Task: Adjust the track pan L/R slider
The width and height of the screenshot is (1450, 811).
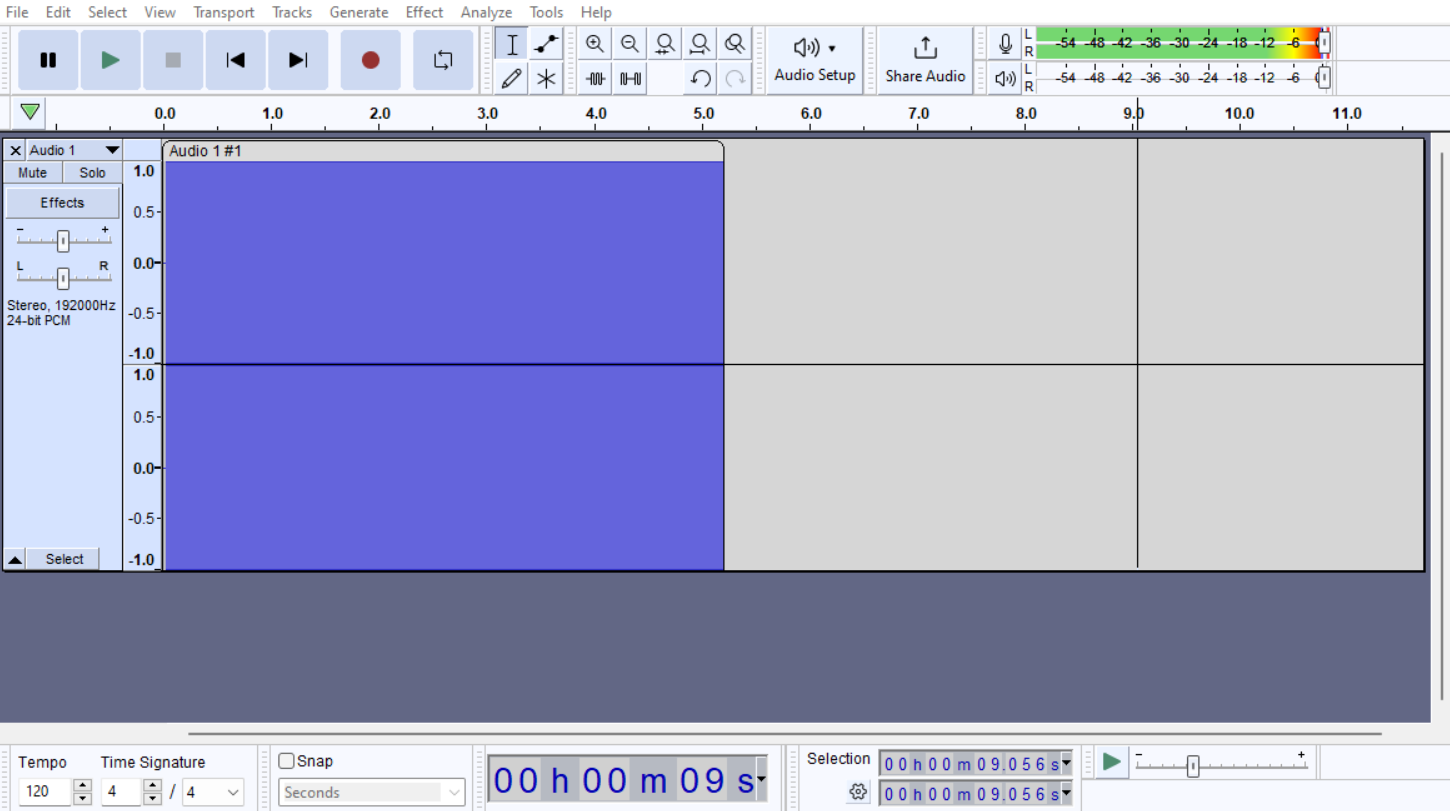Action: tap(63, 278)
